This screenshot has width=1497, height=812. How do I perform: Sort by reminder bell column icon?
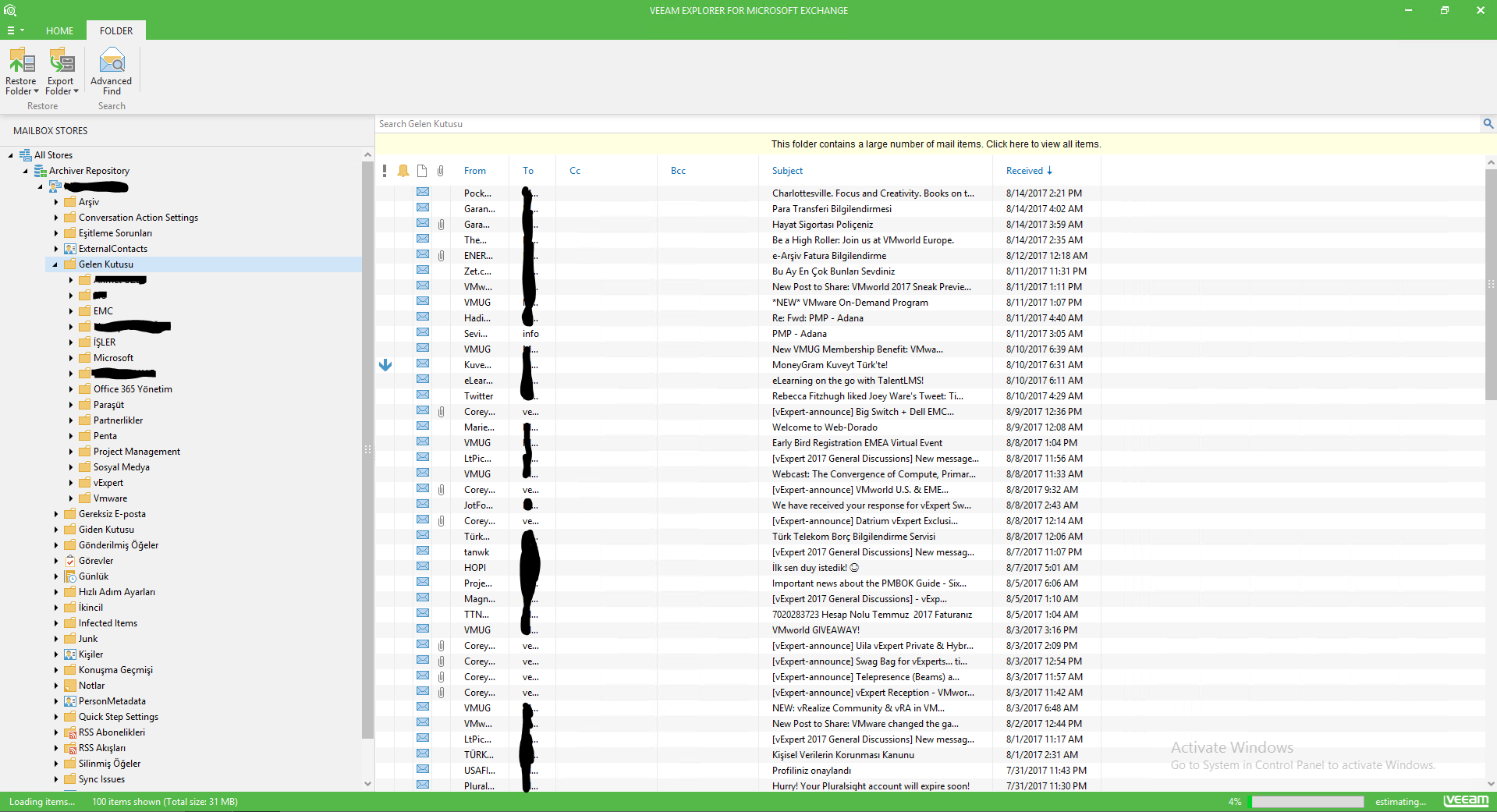(x=403, y=171)
